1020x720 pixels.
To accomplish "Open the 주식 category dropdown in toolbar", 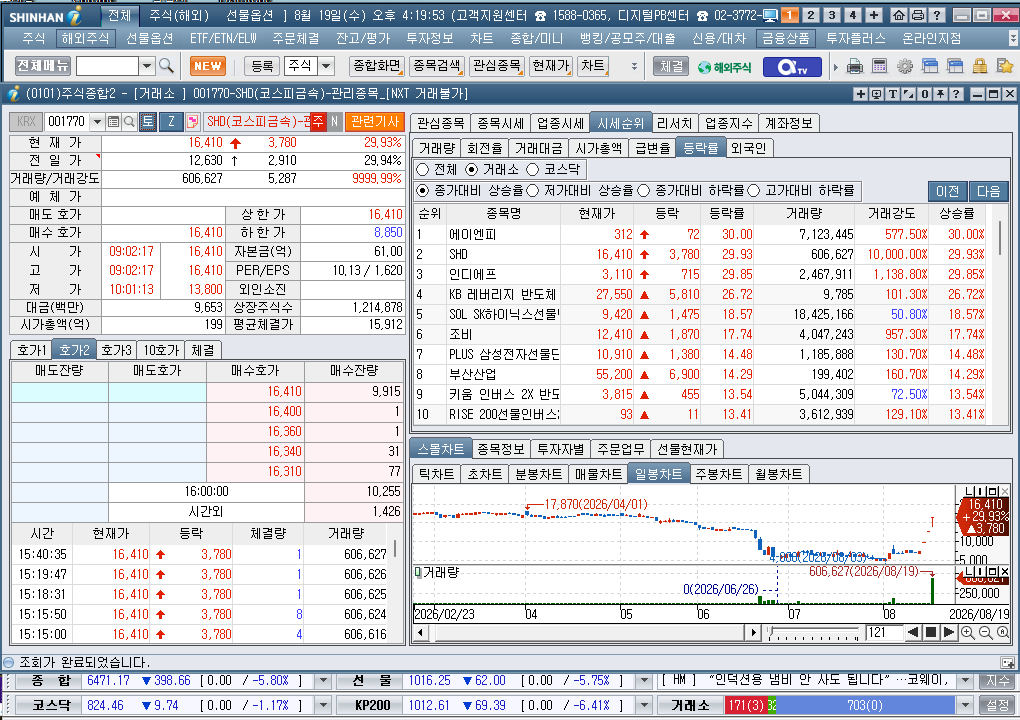I will point(327,66).
